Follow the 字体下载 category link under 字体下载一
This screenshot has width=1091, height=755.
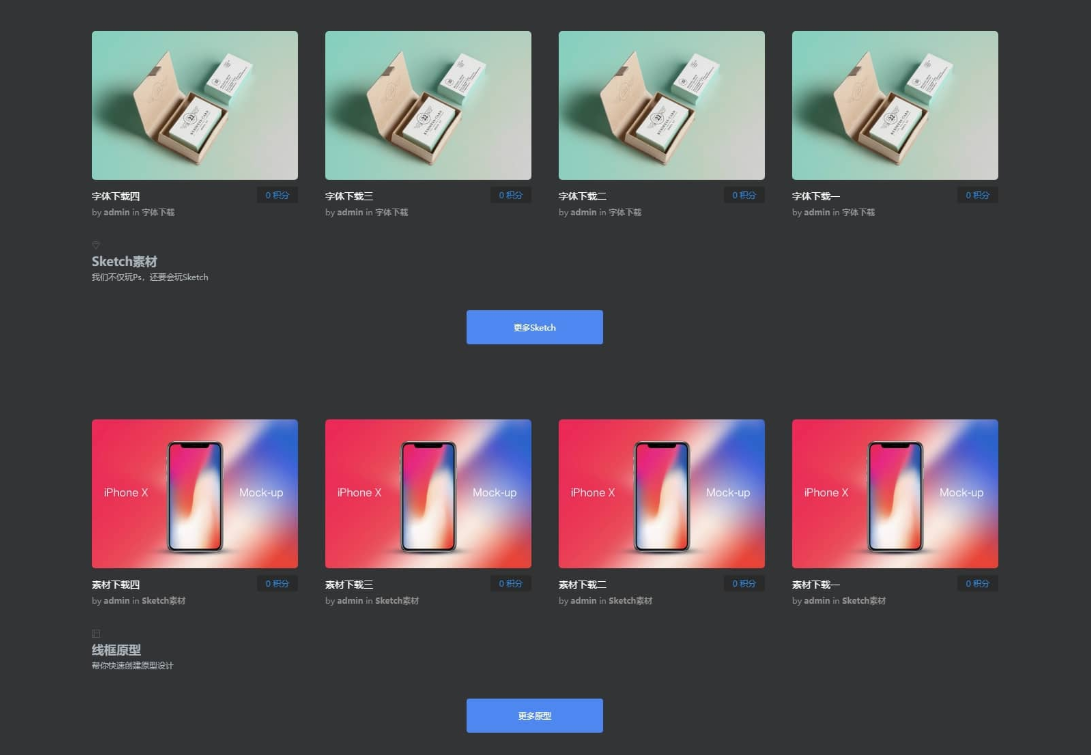coord(858,212)
